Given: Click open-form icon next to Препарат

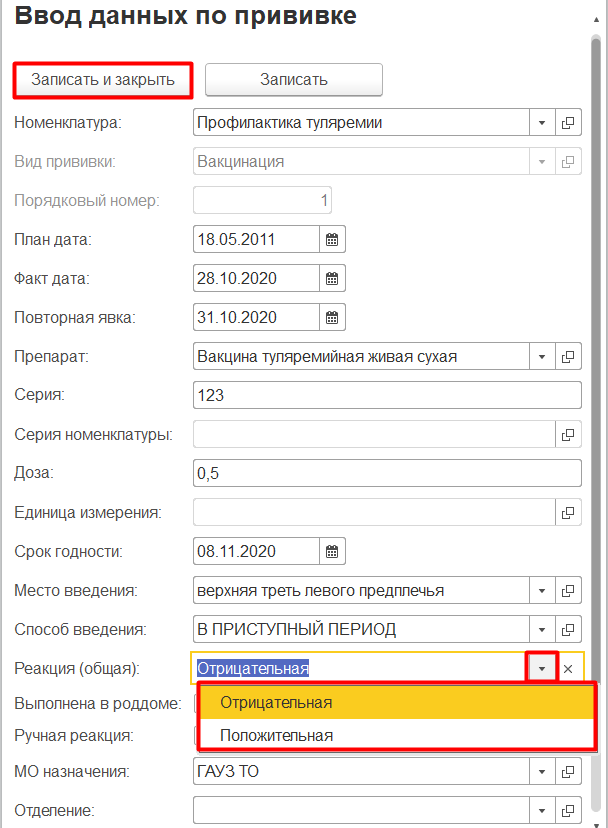Looking at the screenshot, I should click(x=568, y=357).
